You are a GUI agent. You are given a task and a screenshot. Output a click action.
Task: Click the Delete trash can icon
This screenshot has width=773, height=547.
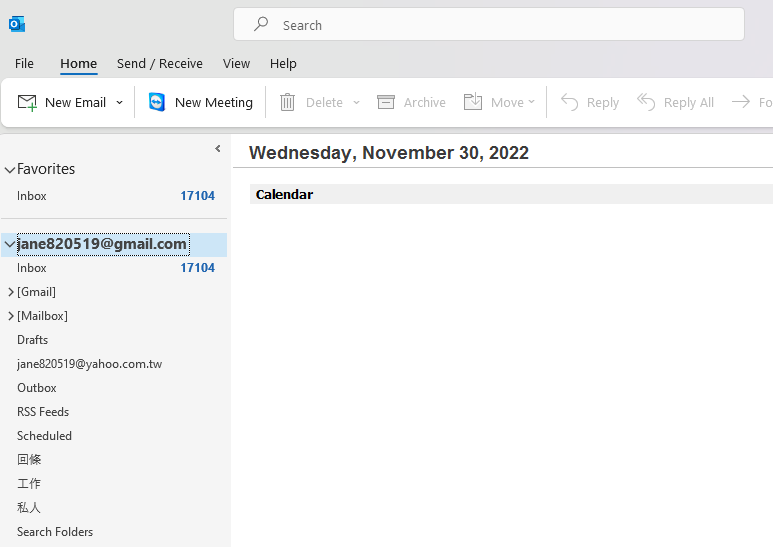coord(288,102)
